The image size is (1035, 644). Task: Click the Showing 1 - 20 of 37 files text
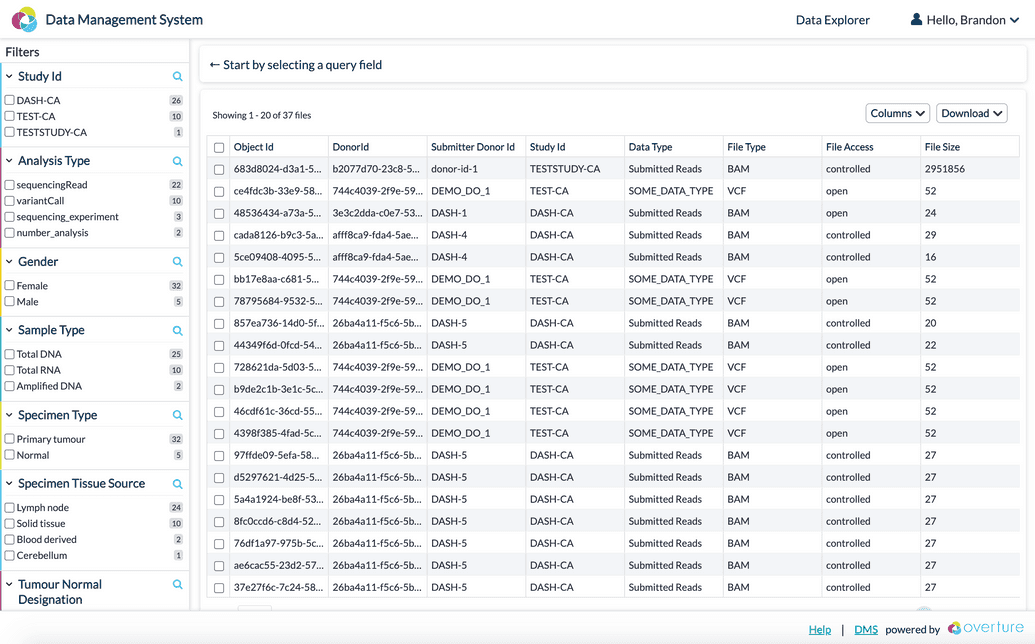point(261,115)
